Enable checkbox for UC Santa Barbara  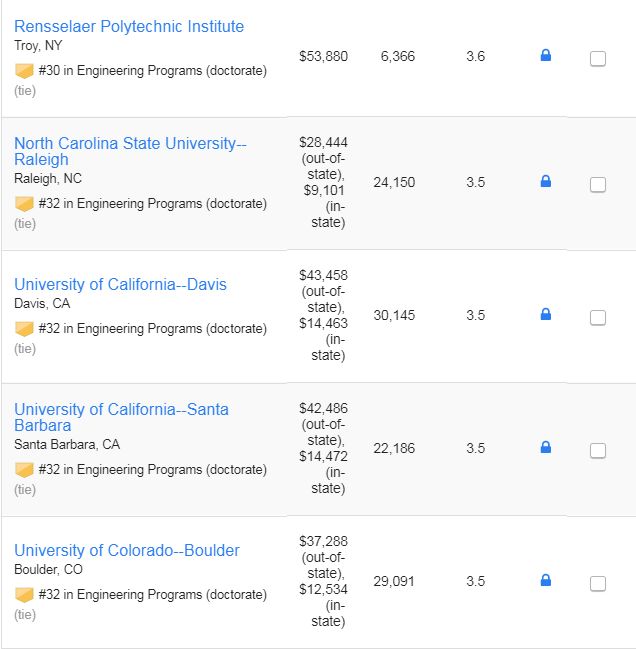coord(598,450)
